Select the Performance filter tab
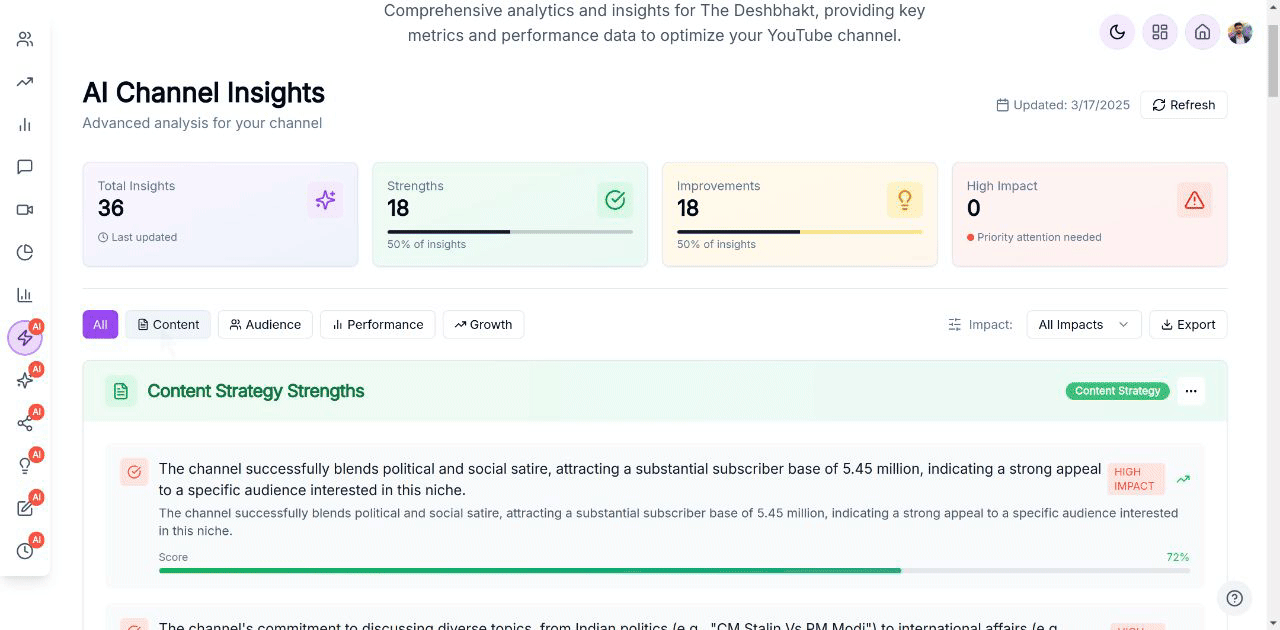The width and height of the screenshot is (1280, 630). click(x=378, y=324)
